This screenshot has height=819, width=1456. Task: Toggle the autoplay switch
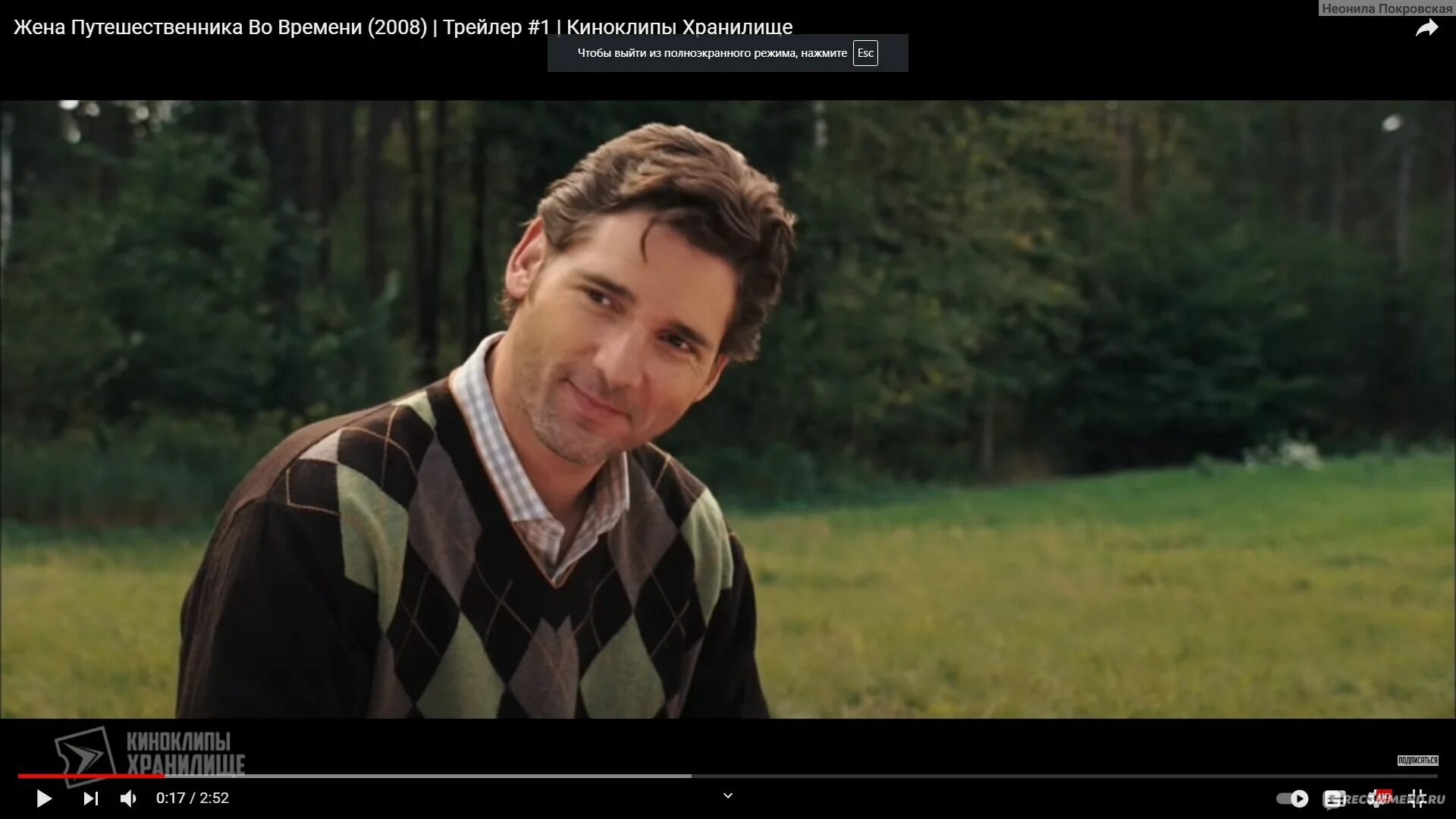pos(1292,799)
